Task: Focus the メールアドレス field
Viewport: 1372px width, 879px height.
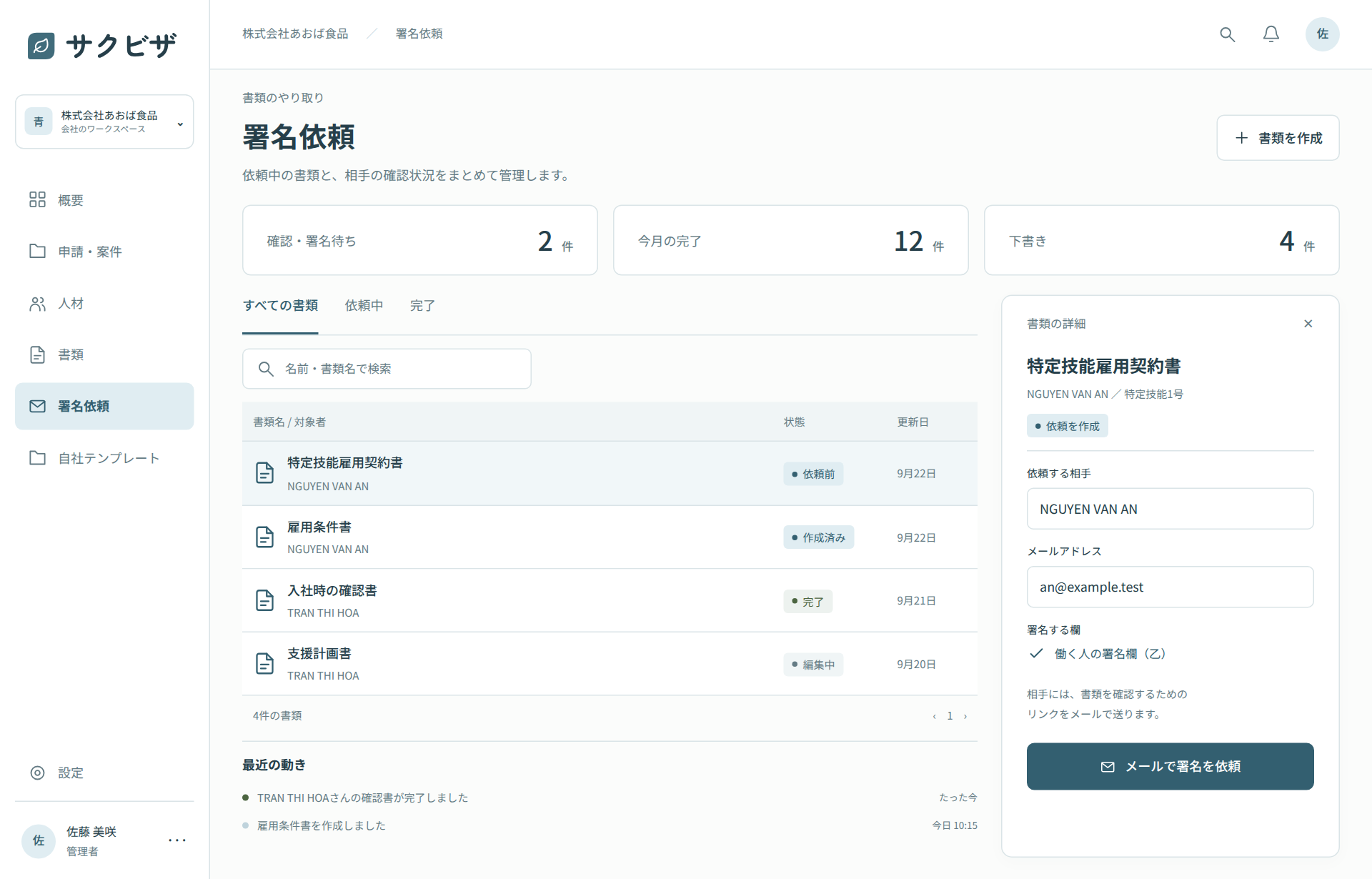Action: (1170, 587)
